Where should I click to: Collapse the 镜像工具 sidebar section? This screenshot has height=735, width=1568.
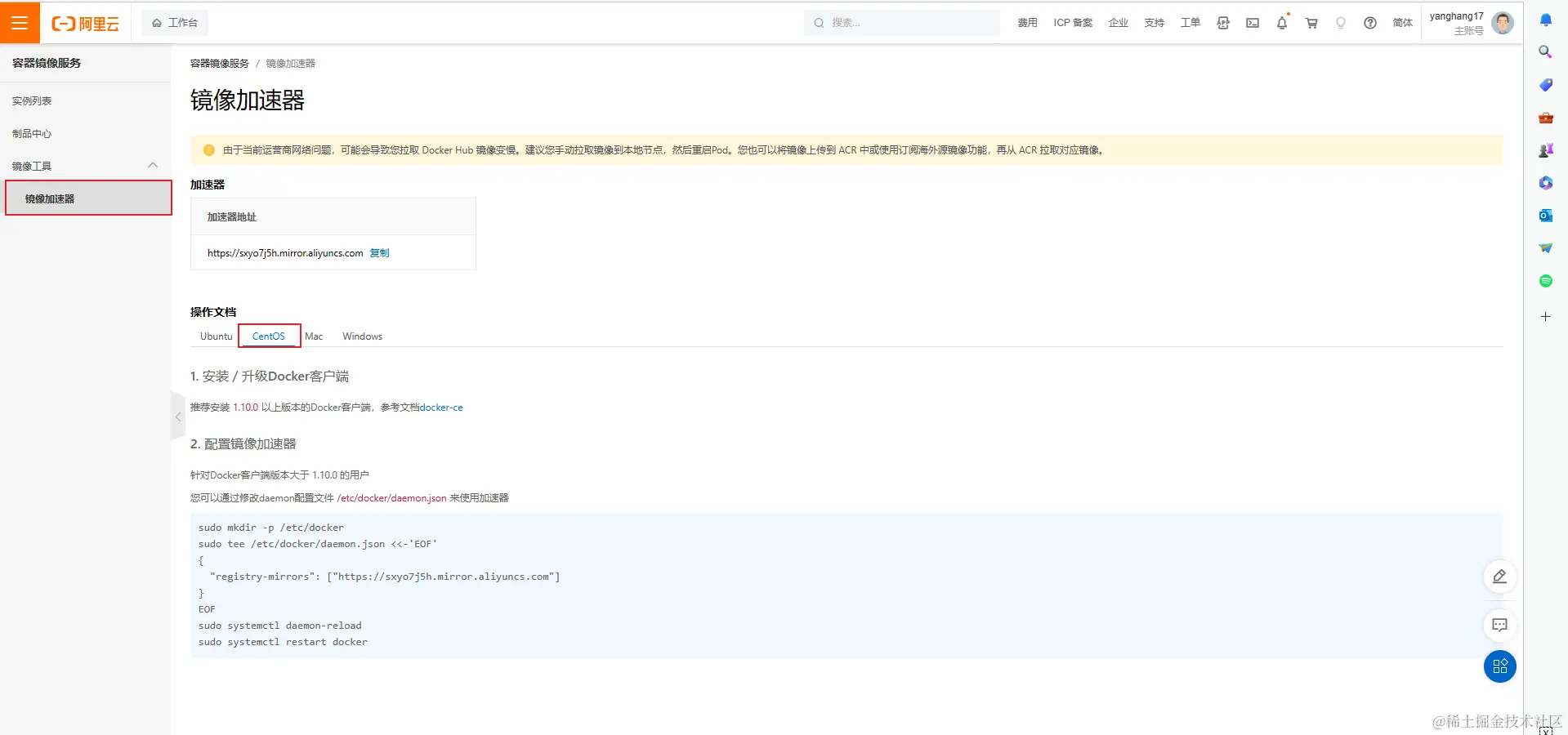[x=153, y=166]
